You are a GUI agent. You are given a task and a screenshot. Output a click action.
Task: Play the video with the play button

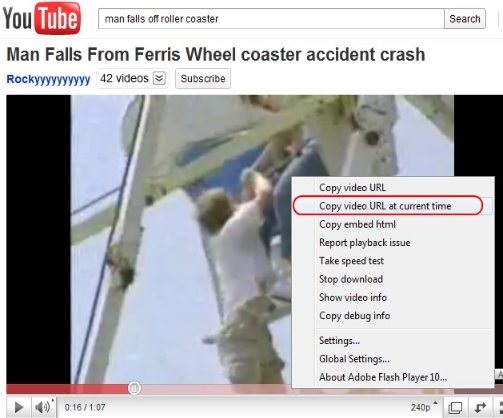click(x=19, y=407)
